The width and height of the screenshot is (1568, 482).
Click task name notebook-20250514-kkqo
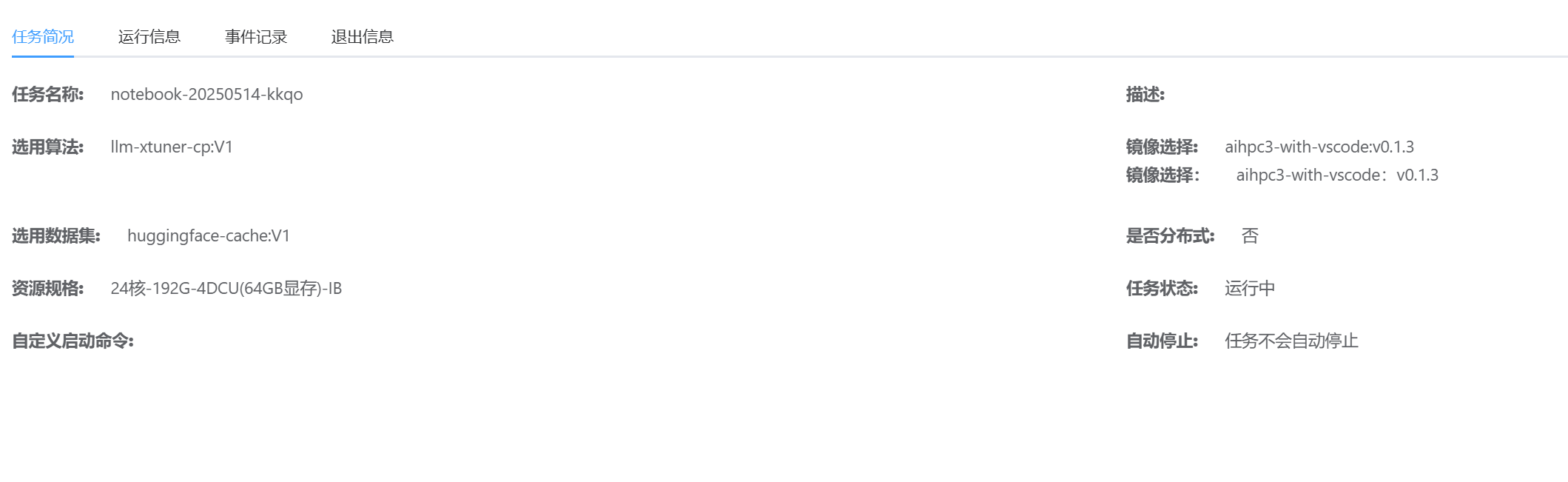tap(206, 95)
